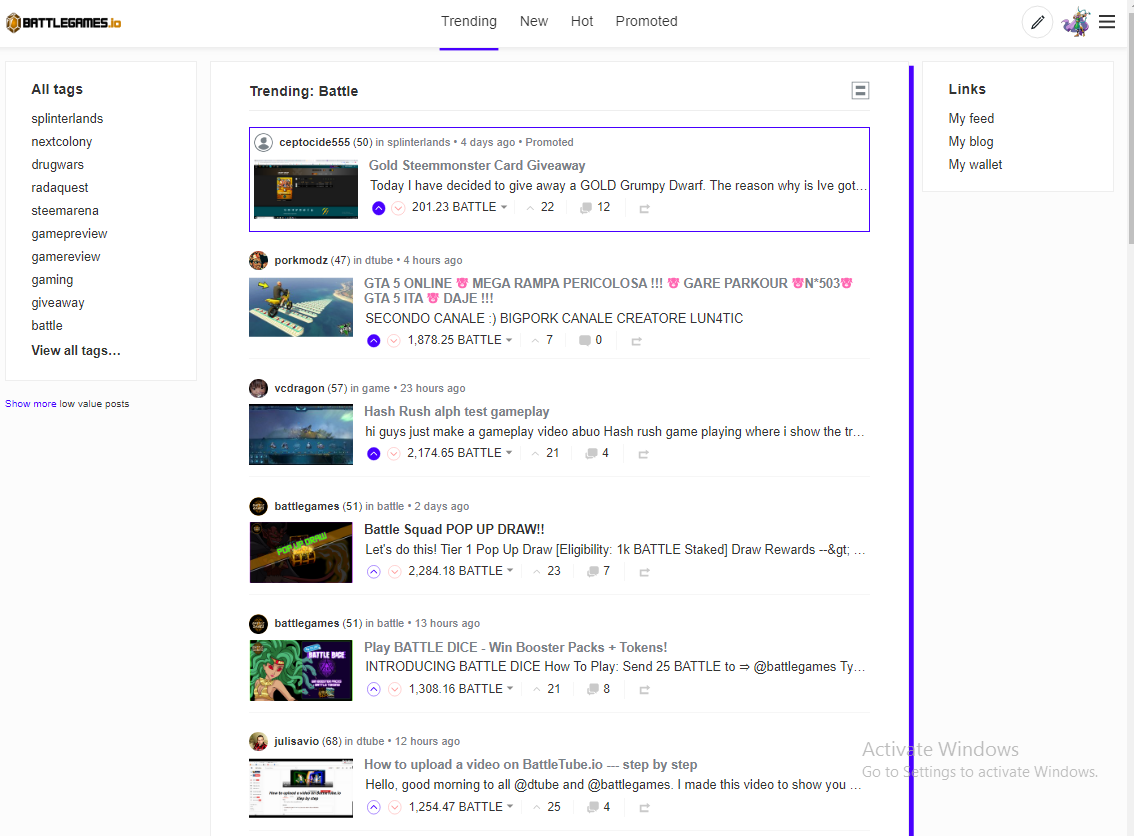This screenshot has width=1134, height=836.
Task: Open the compose post pencil icon
Action: [1036, 22]
